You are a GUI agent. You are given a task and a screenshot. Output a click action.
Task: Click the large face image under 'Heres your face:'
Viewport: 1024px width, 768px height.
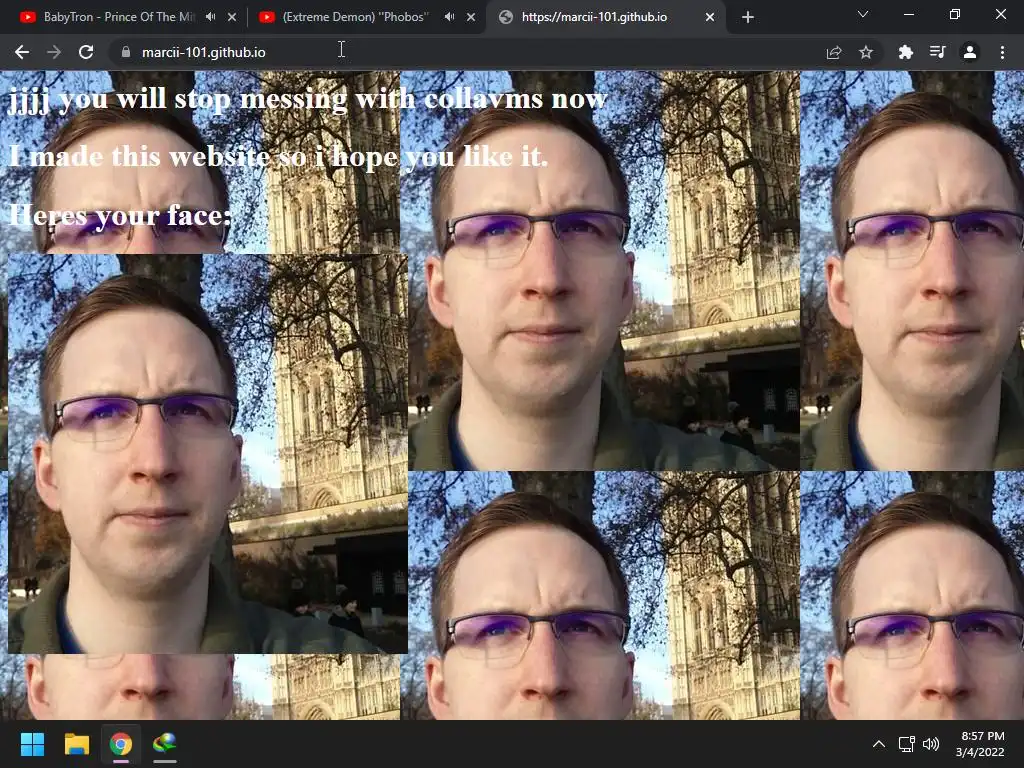point(208,453)
